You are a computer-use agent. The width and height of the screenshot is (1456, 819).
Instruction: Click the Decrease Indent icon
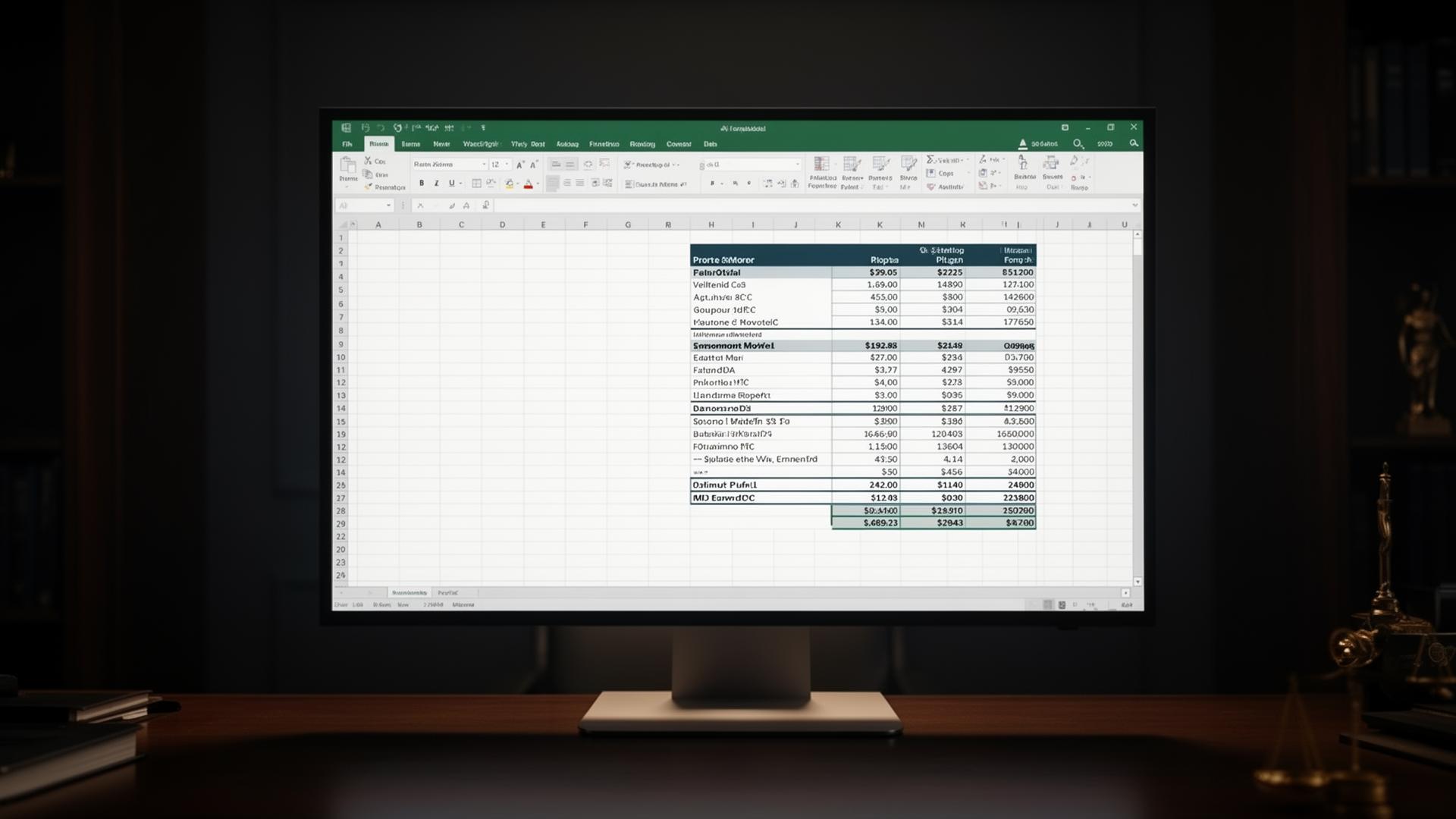coord(595,184)
